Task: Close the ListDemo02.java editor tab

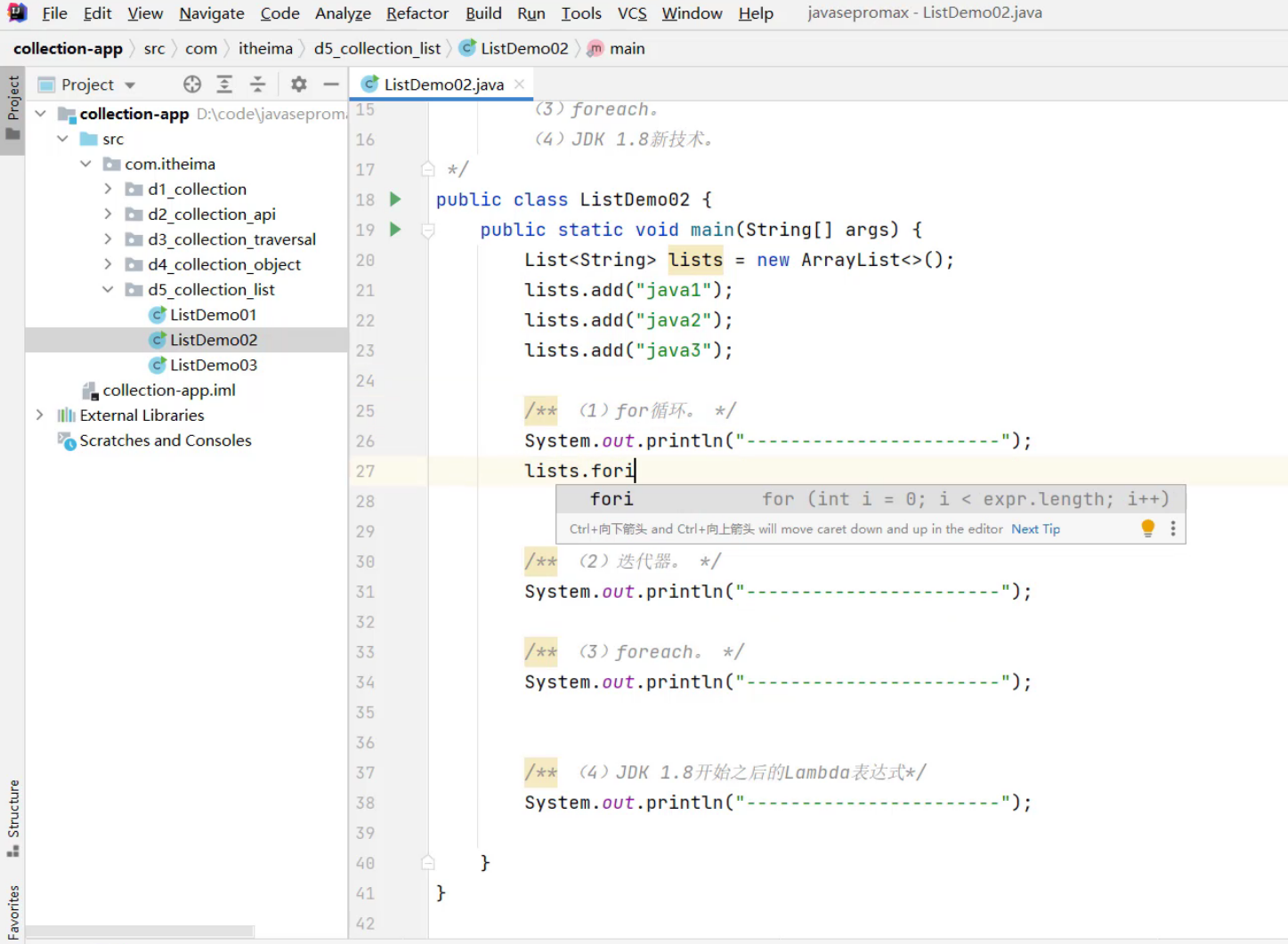Action: [519, 84]
